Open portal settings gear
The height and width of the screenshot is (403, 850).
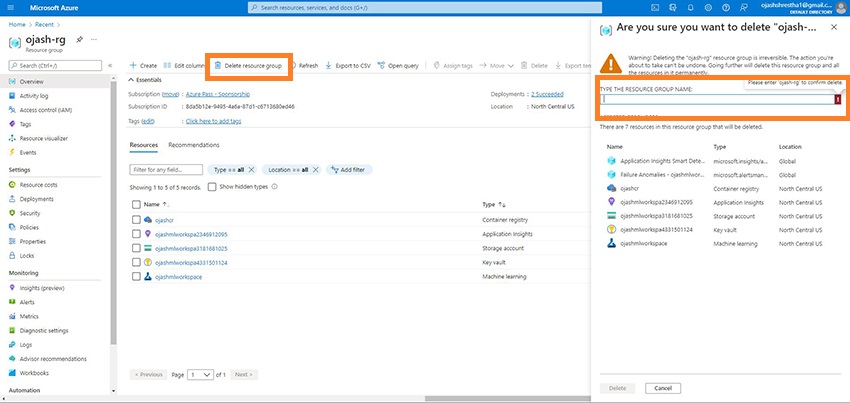(708, 8)
